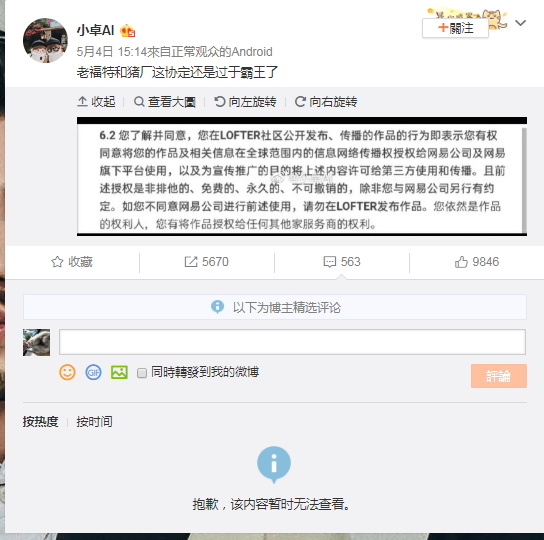544x540 pixels.
Task: Expand the post options chevron menu
Action: [x=520, y=23]
